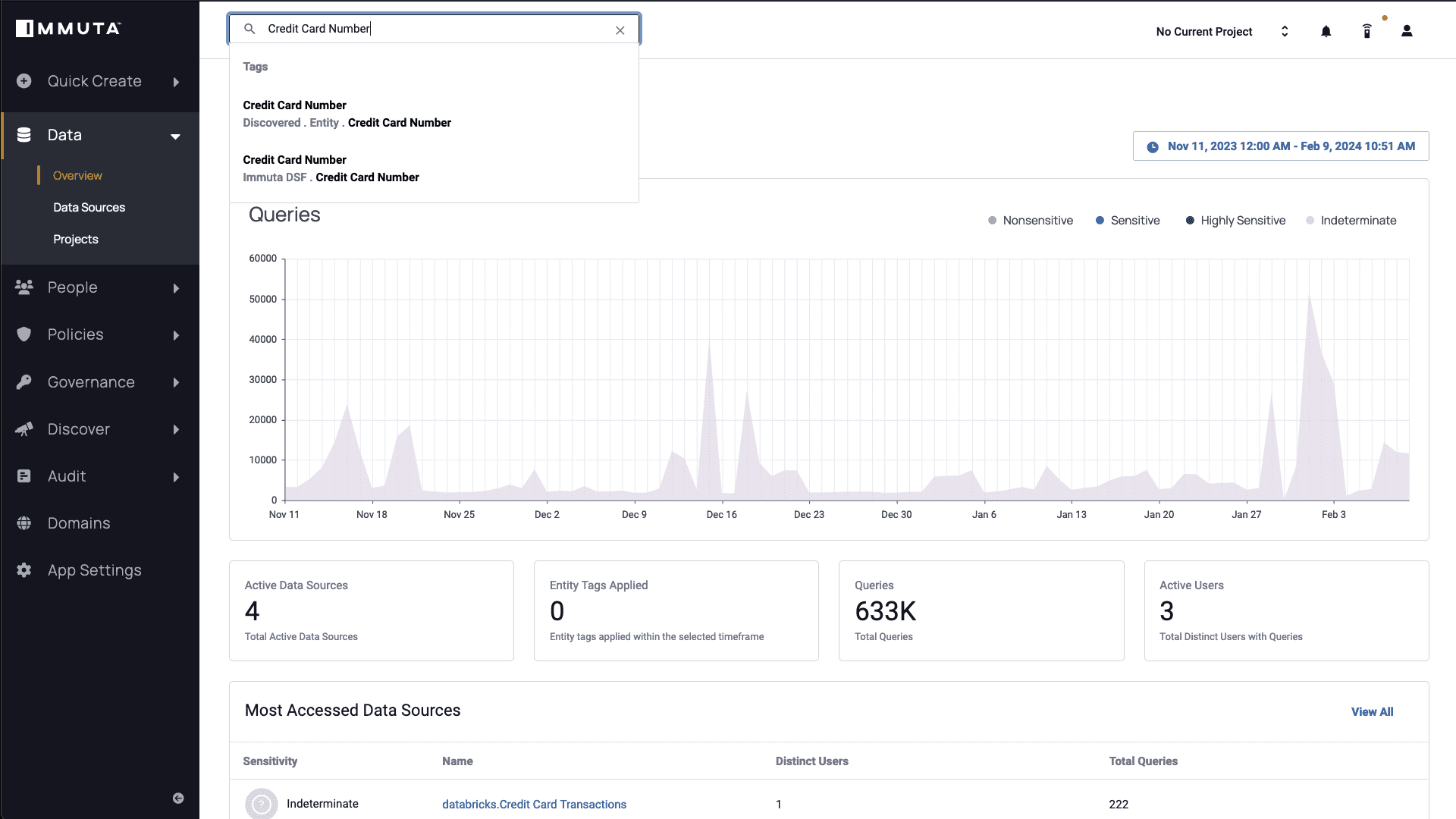This screenshot has height=819, width=1456.
Task: Toggle the Highly Sensitive chart legend
Action: 1235,220
